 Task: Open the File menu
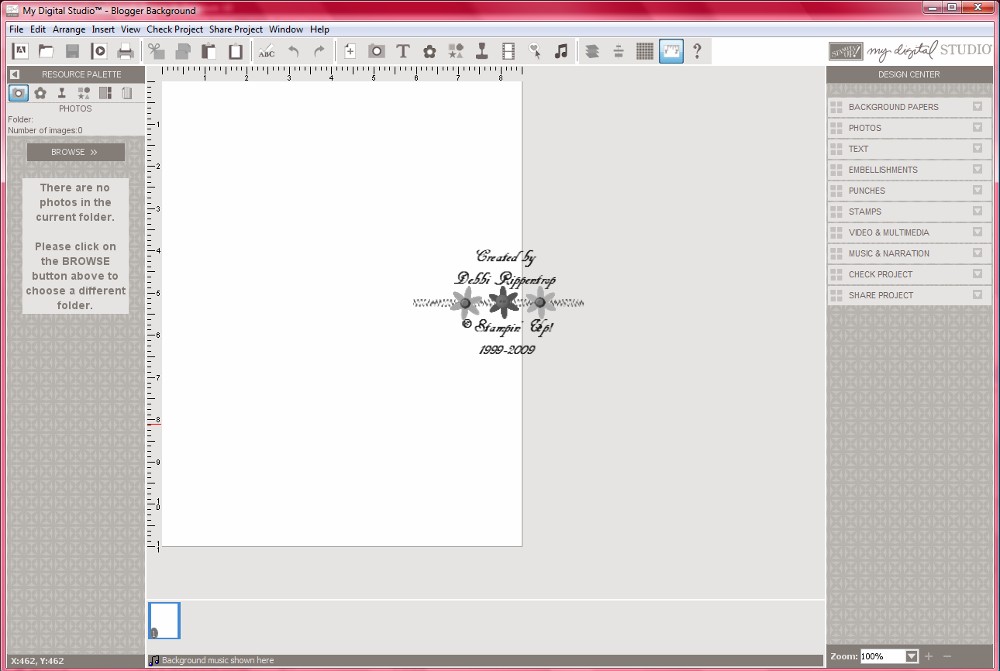16,29
